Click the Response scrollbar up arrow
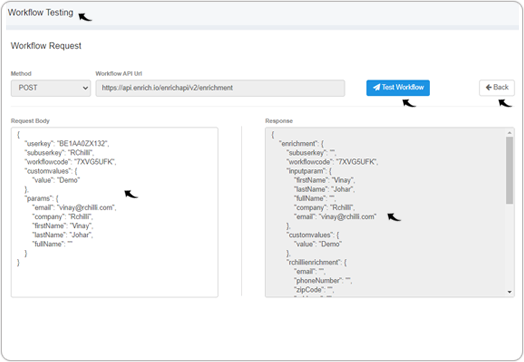This screenshot has width=524, height=362. coord(509,133)
